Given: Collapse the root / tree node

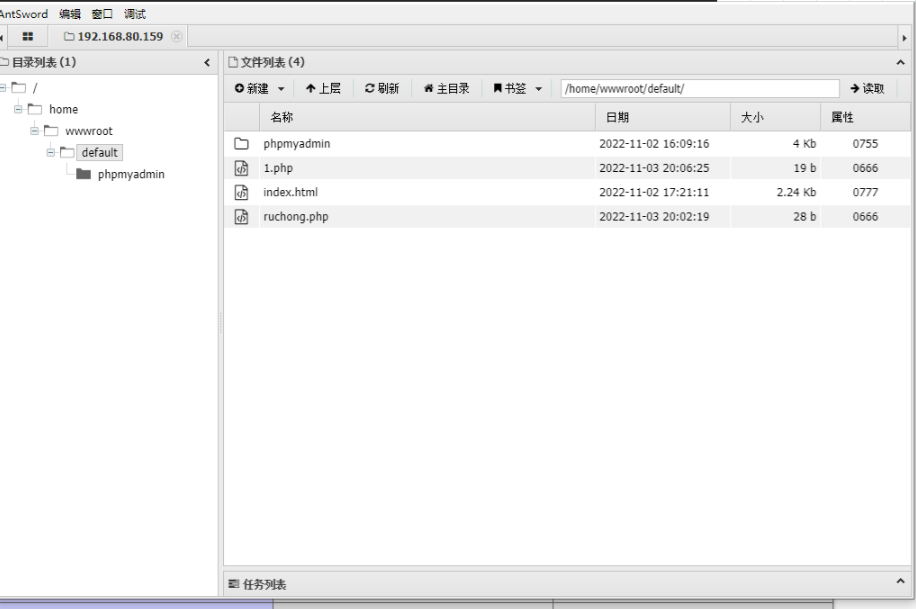Looking at the screenshot, I should point(3,88).
